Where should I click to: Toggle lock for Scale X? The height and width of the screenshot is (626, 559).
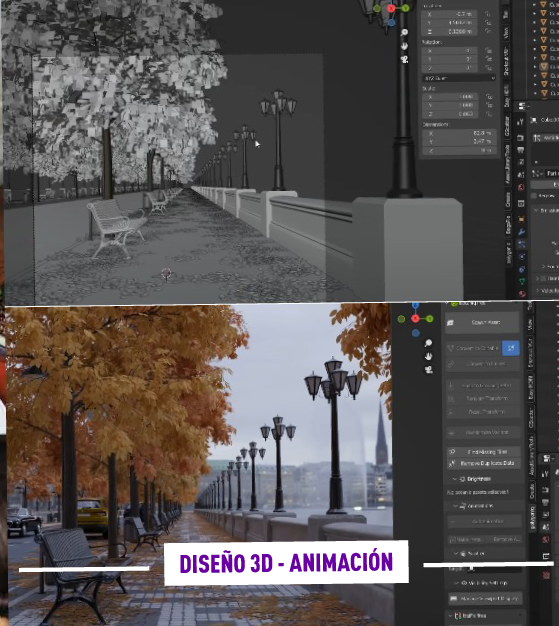click(488, 97)
